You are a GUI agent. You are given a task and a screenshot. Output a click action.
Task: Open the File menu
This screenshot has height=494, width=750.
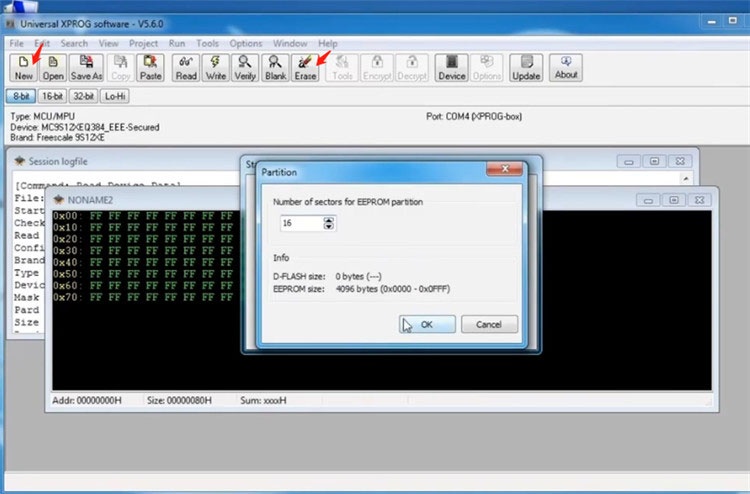click(17, 44)
